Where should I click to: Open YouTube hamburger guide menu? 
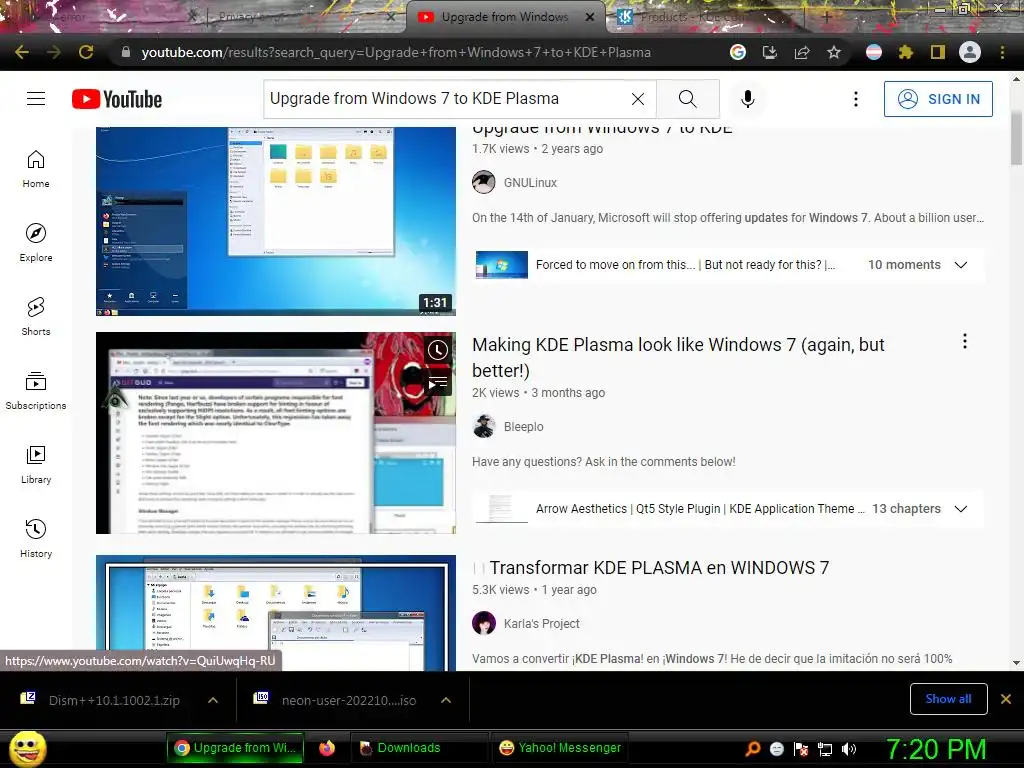coord(36,99)
